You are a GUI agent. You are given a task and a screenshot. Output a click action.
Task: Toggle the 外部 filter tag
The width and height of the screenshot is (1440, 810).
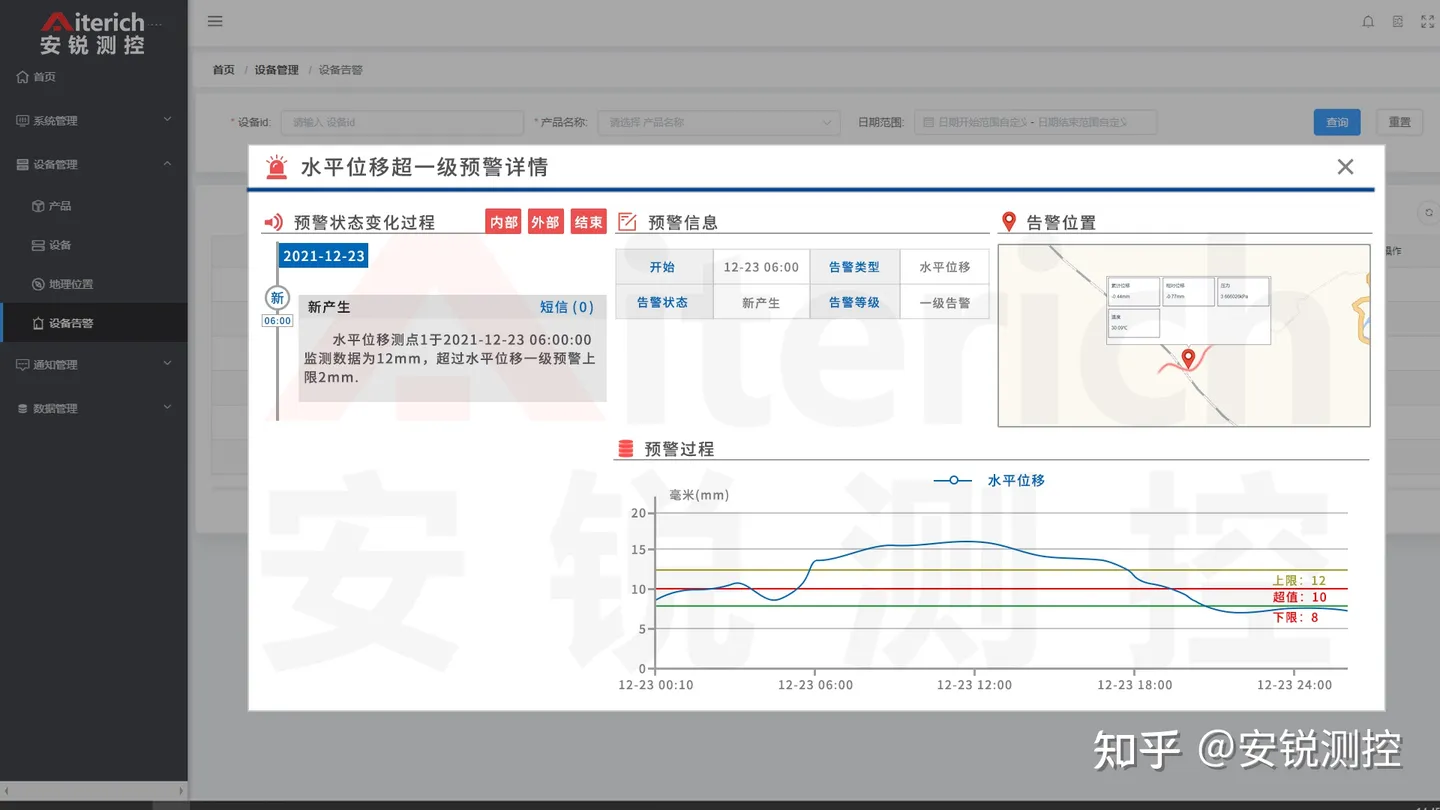[545, 222]
